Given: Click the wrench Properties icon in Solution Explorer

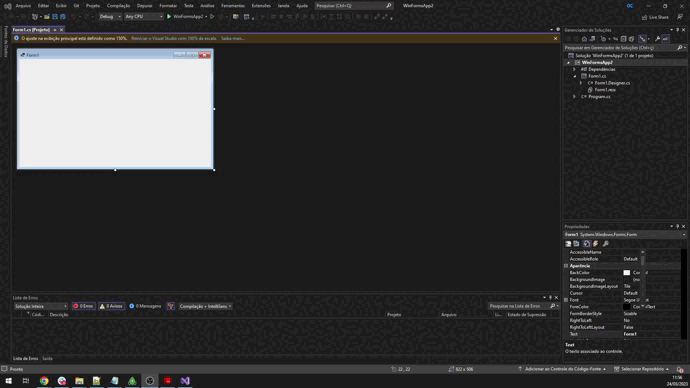Looking at the screenshot, I should click(x=657, y=39).
